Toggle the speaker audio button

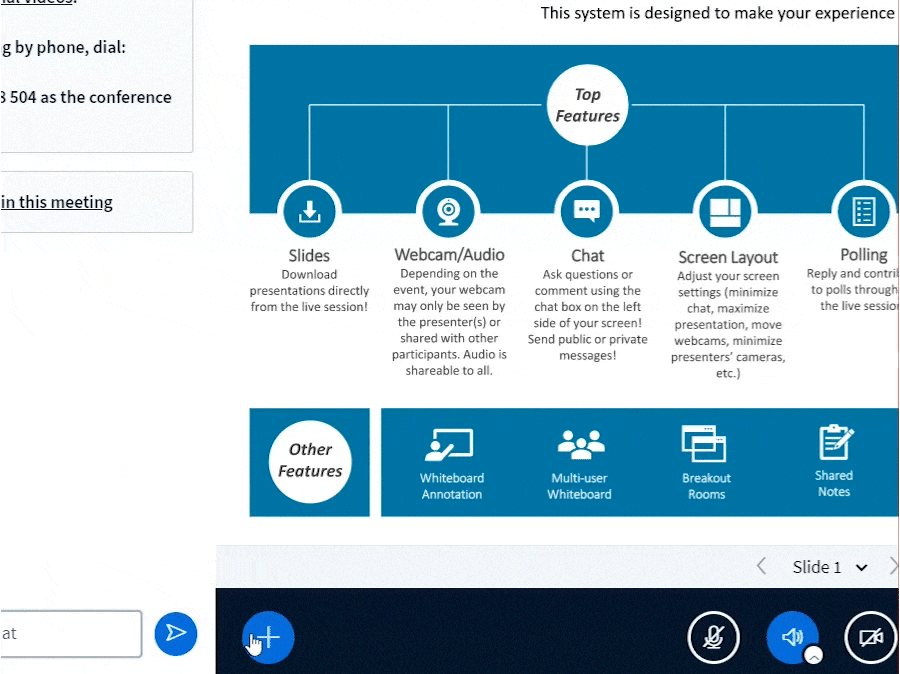click(x=791, y=636)
